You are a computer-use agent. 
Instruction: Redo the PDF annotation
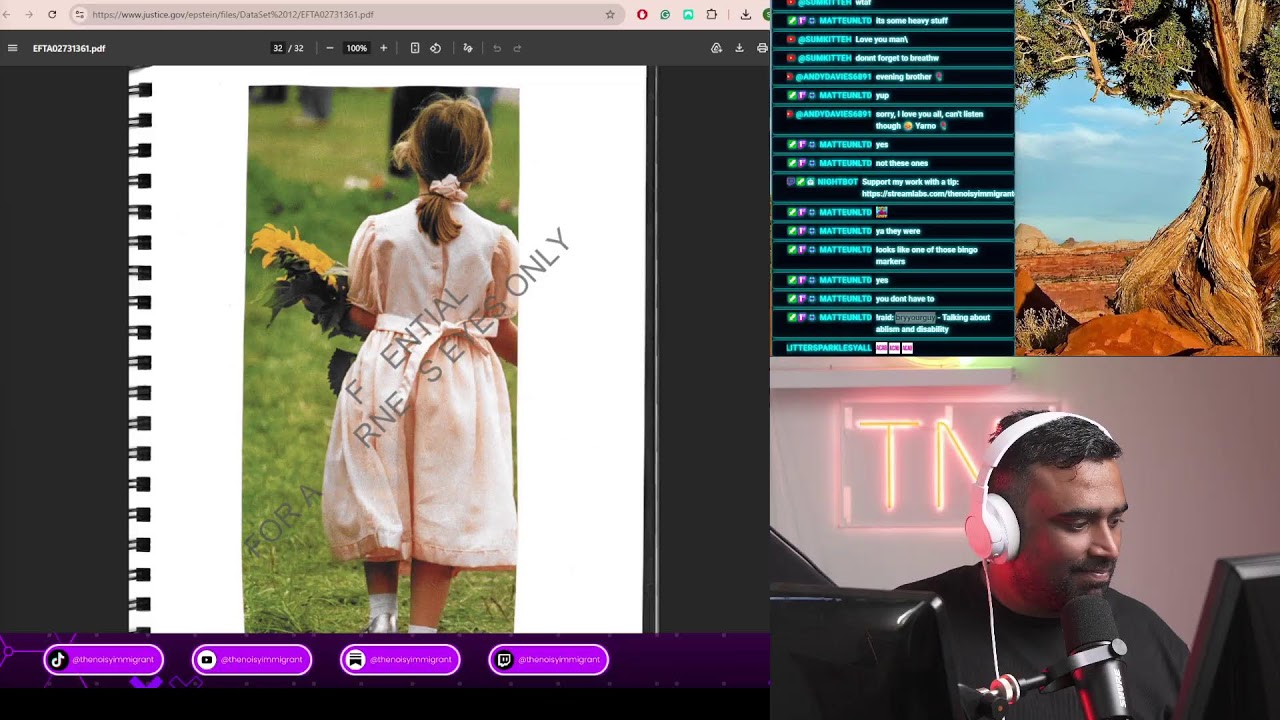point(517,48)
